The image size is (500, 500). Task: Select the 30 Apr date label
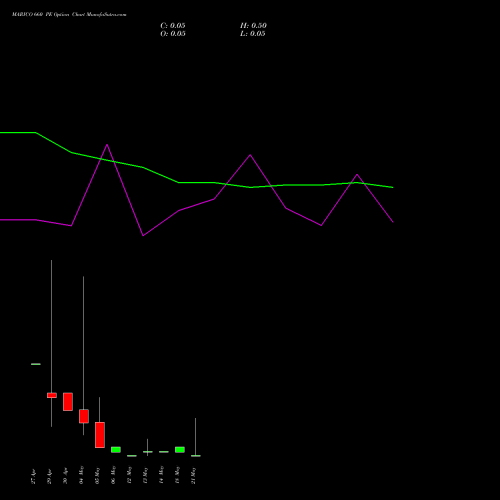click(x=65, y=476)
